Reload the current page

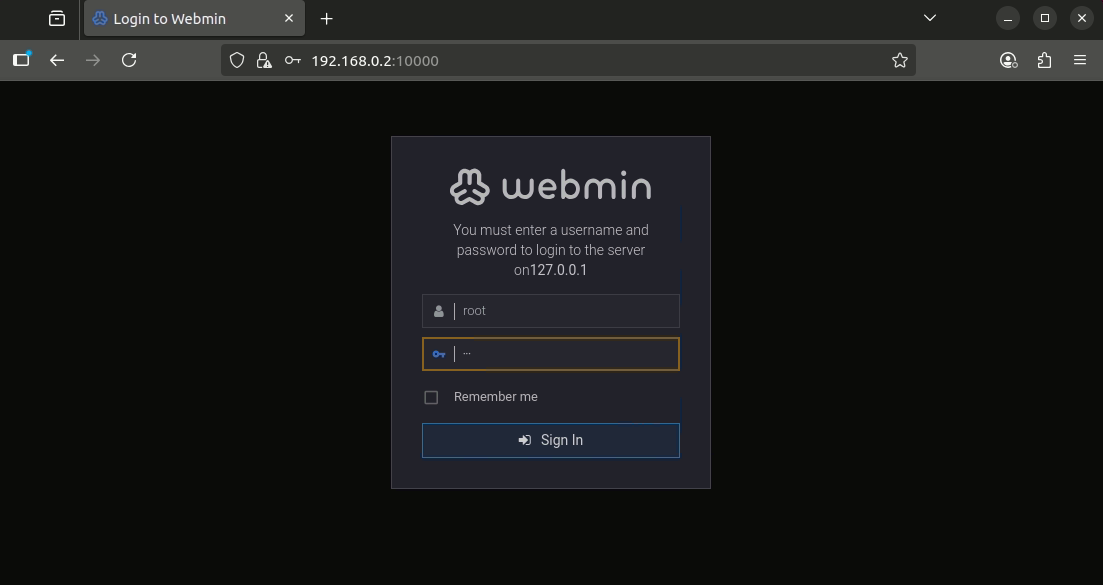pos(129,60)
